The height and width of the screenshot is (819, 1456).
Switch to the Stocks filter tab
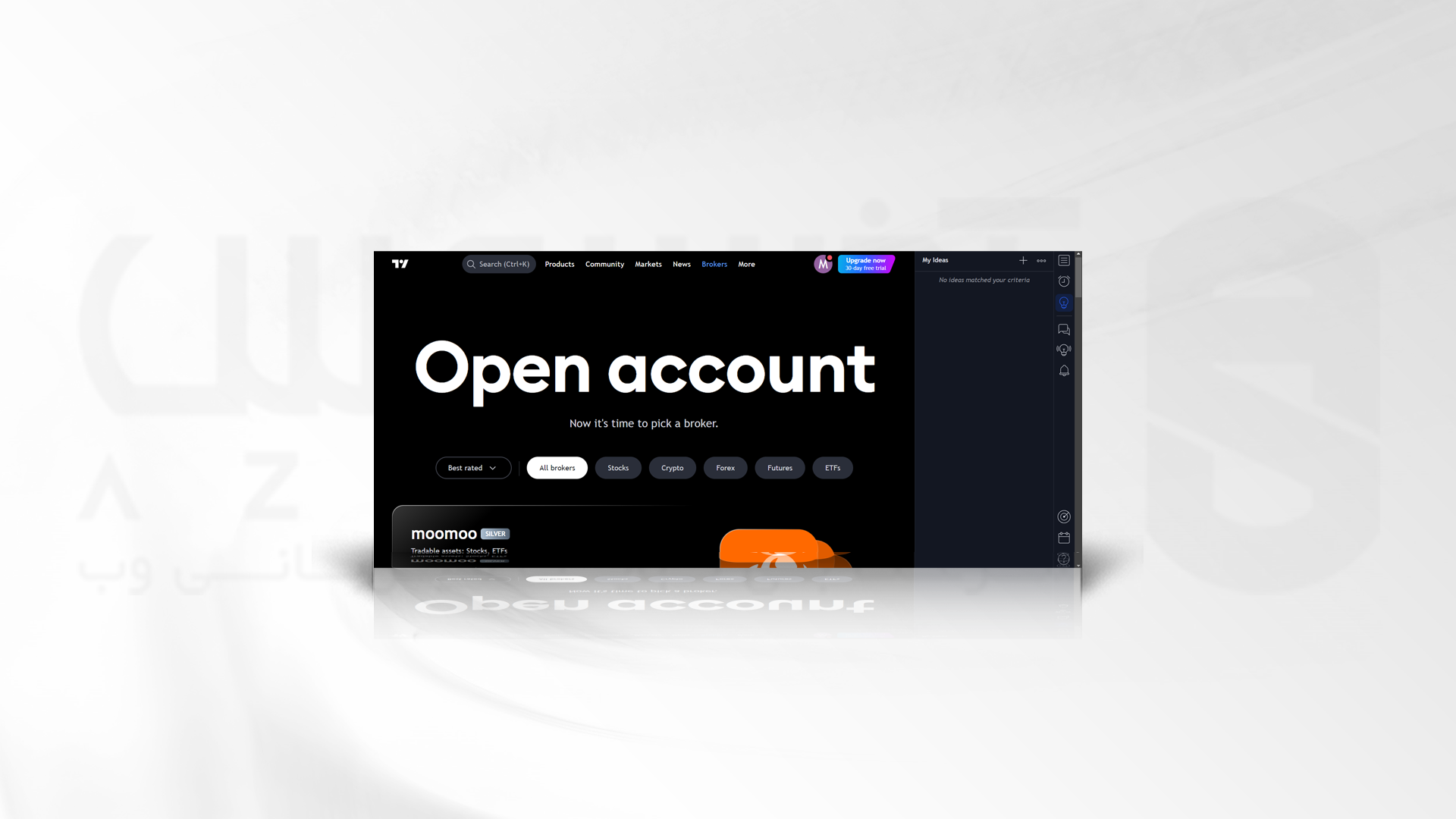[x=617, y=468]
